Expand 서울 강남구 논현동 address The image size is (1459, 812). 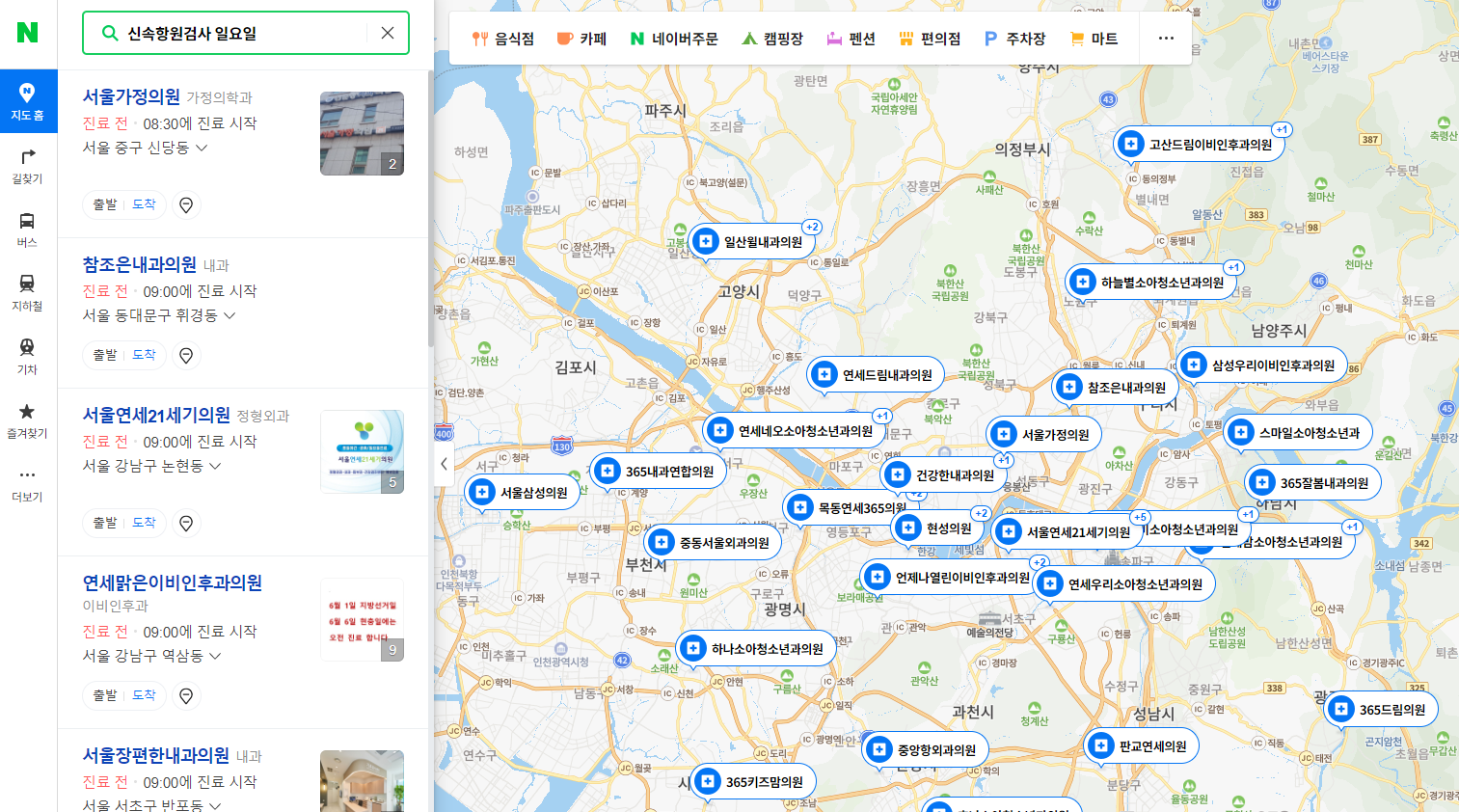point(152,466)
